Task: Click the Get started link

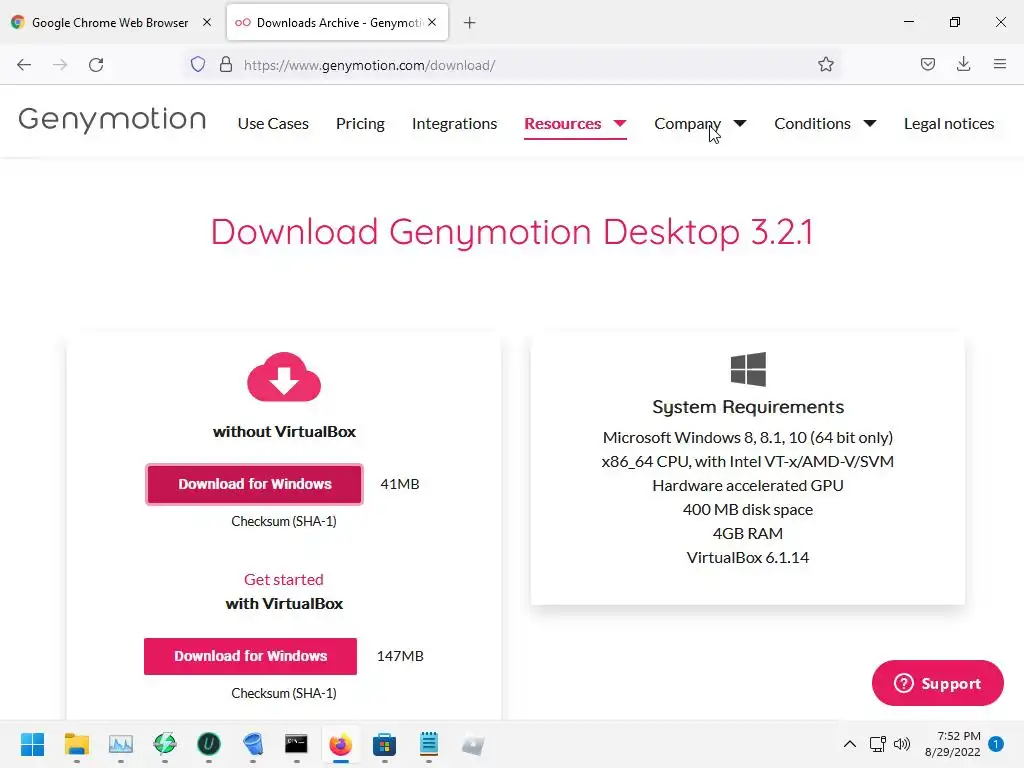Action: pyautogui.click(x=283, y=579)
